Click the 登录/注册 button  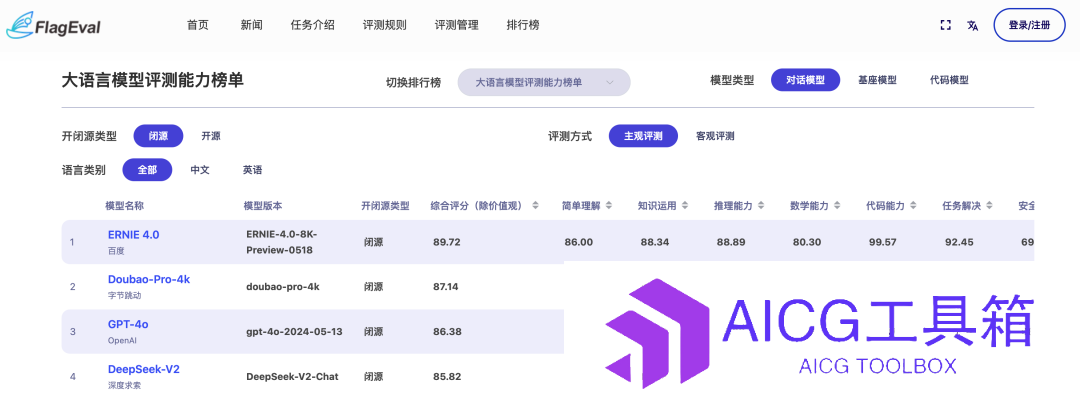click(x=1029, y=25)
